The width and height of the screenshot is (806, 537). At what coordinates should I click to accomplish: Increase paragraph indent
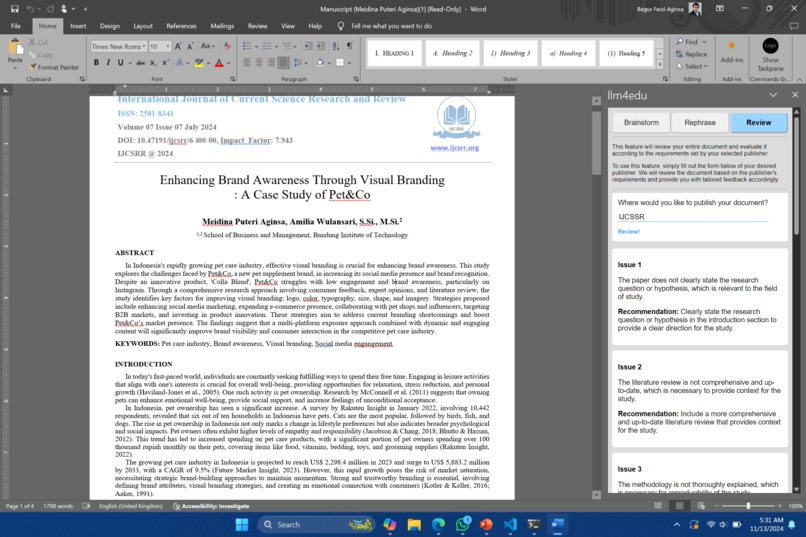tap(321, 46)
